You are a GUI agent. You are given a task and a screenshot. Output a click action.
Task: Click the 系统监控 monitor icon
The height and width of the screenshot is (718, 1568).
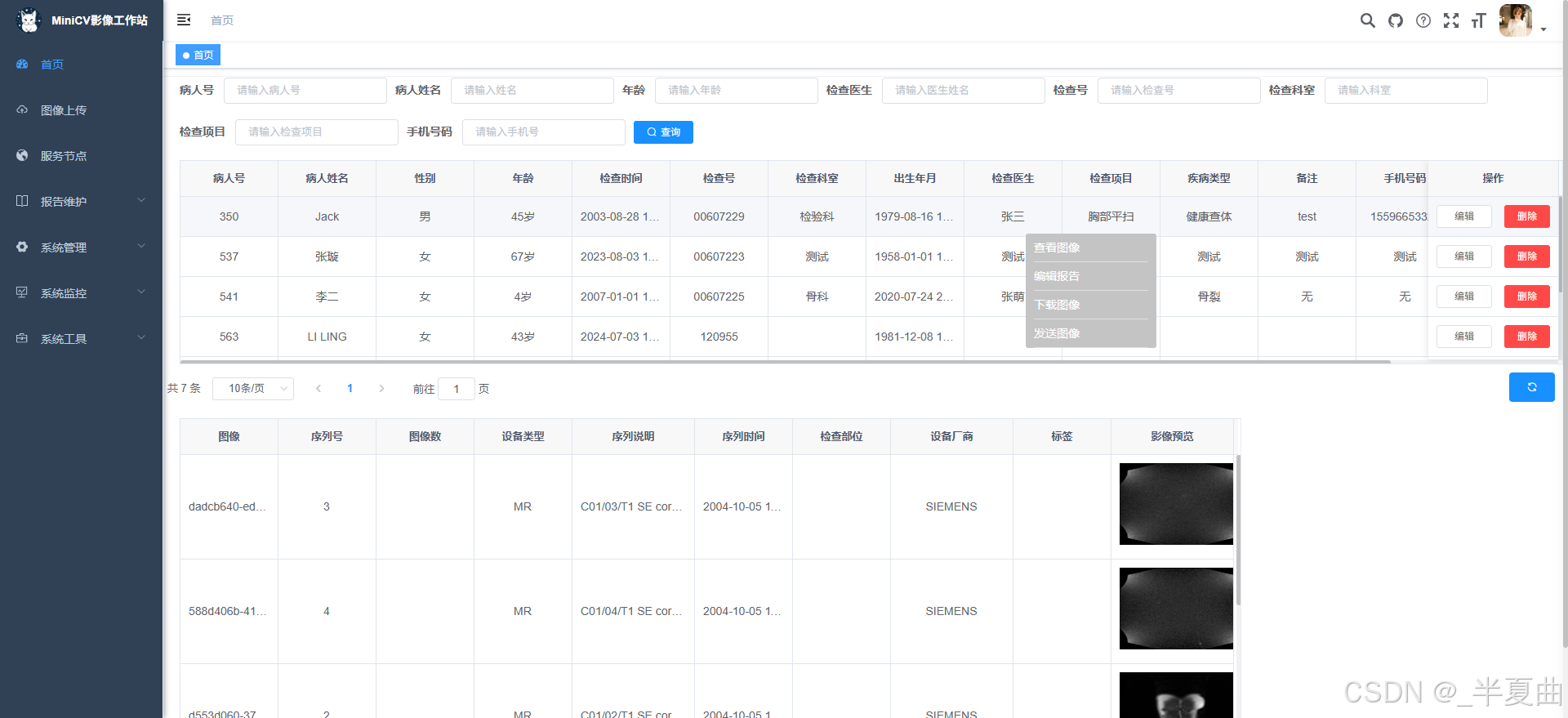pos(22,292)
